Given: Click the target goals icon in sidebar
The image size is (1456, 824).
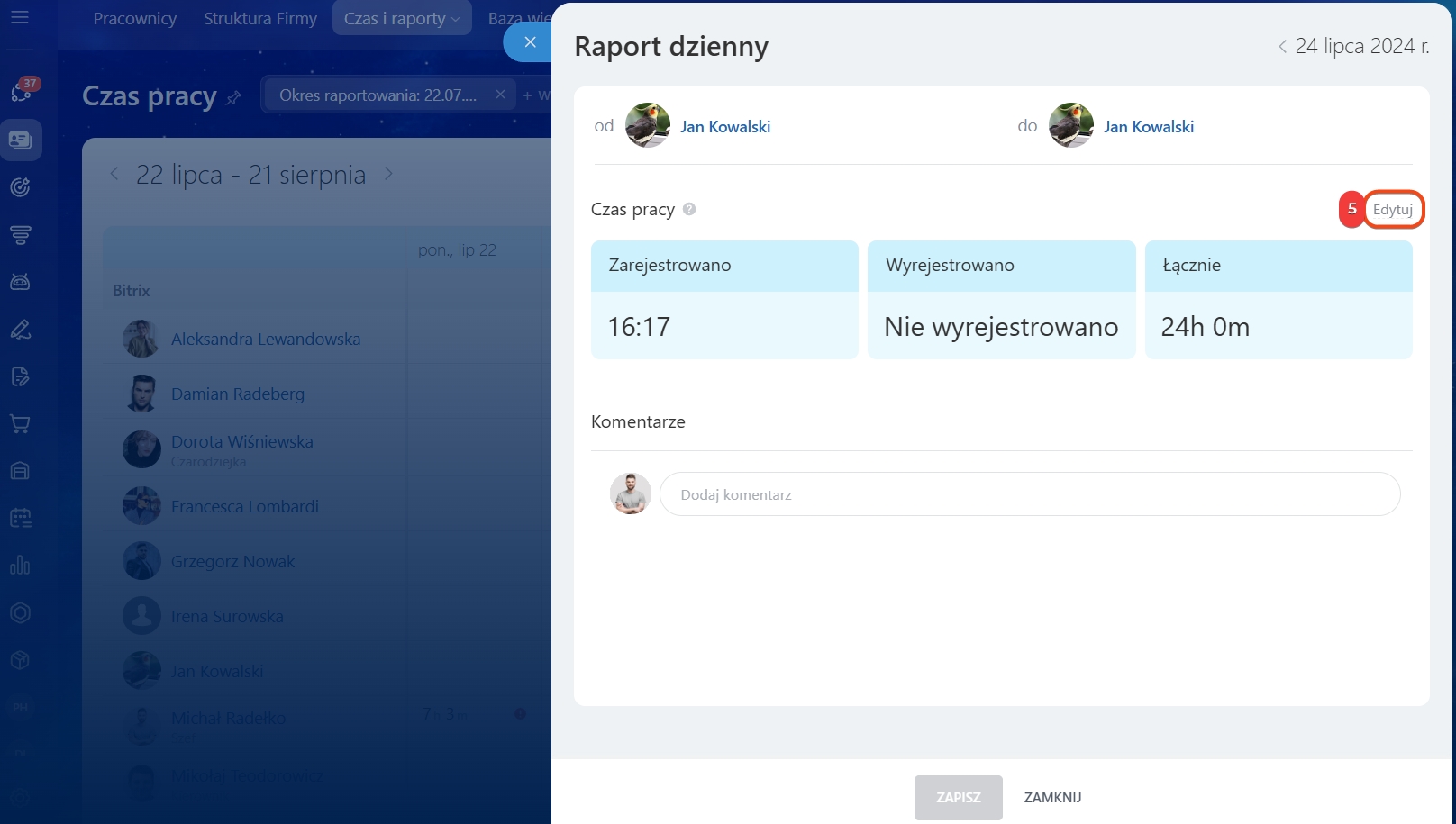Looking at the screenshot, I should coord(20,187).
